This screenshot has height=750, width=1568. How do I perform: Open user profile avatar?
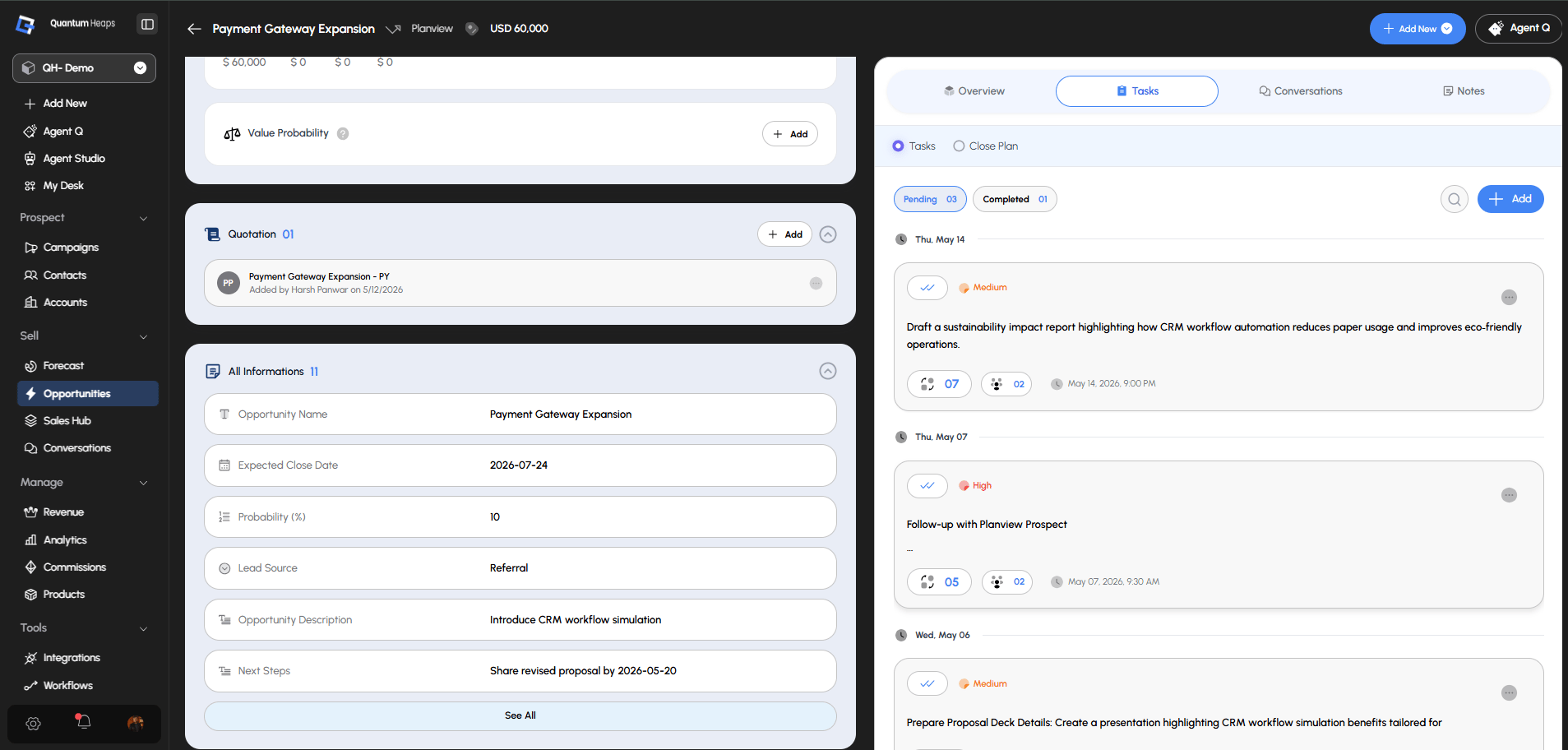point(136,724)
